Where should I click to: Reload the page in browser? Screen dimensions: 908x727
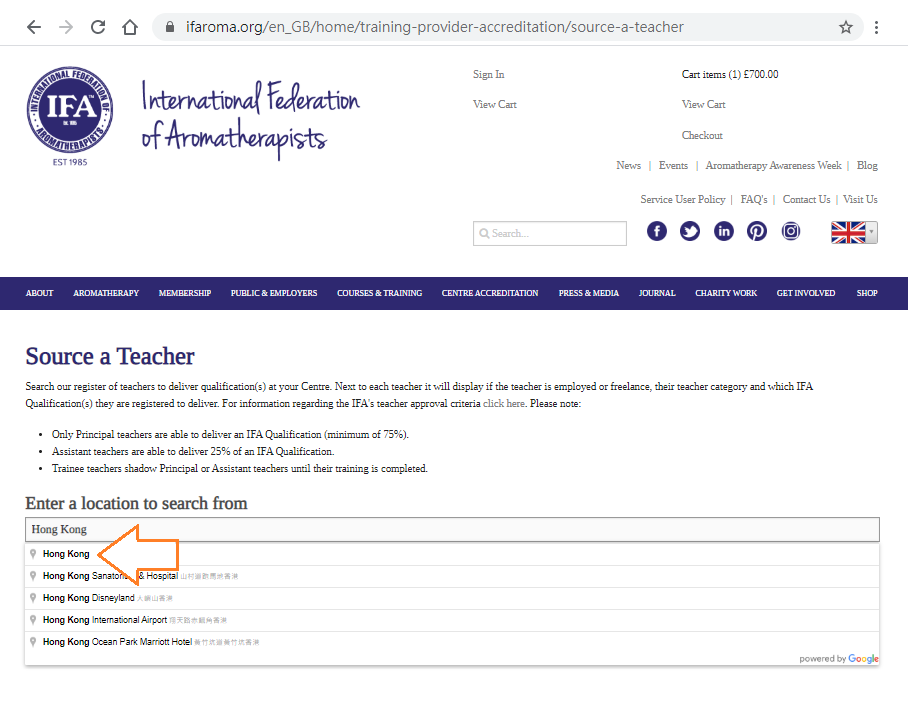[97, 27]
